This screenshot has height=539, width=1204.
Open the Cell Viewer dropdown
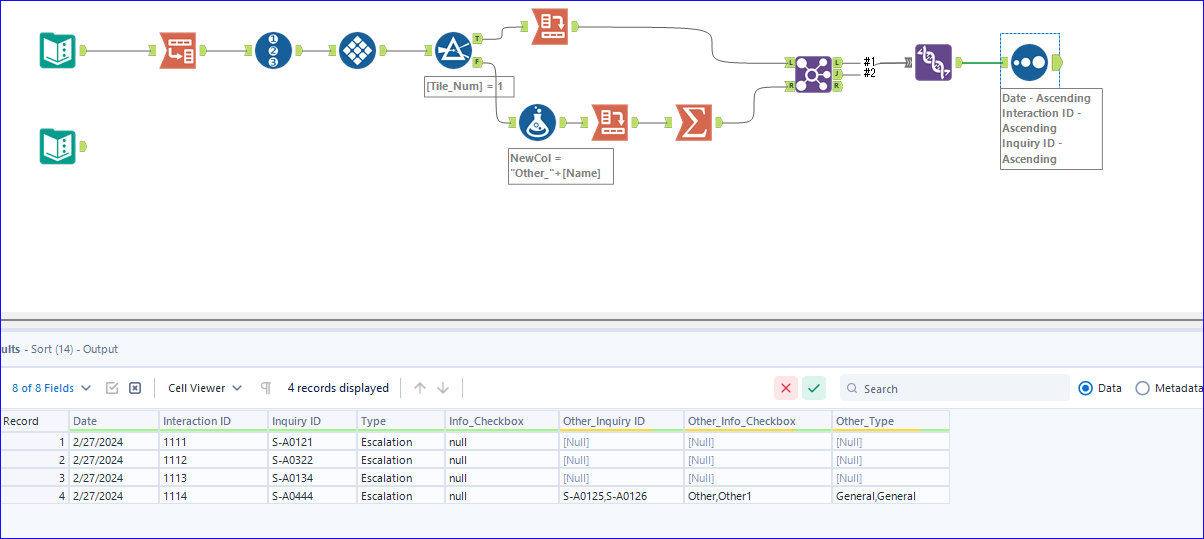(x=205, y=388)
